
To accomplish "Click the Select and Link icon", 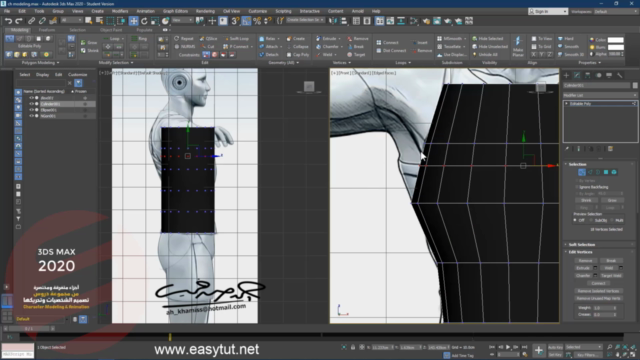I will pos(31,20).
